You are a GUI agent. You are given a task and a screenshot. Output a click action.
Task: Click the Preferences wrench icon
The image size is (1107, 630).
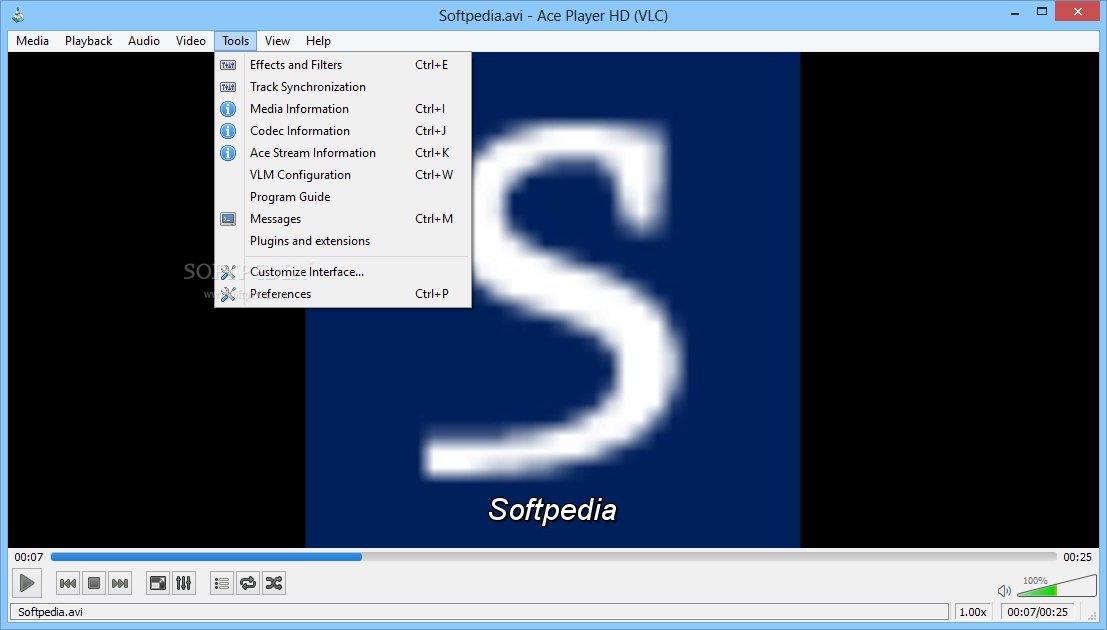[228, 294]
